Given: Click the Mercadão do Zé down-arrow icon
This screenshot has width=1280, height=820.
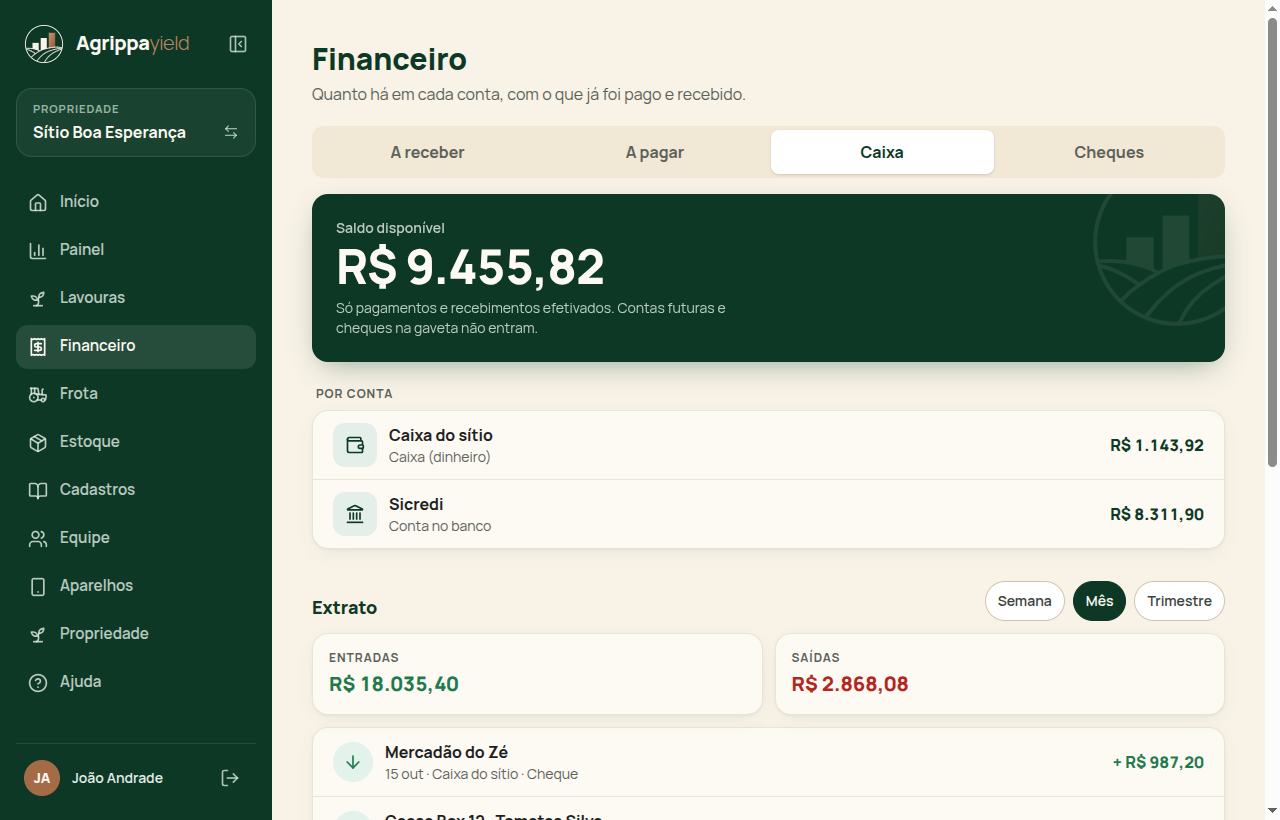Looking at the screenshot, I should [353, 762].
